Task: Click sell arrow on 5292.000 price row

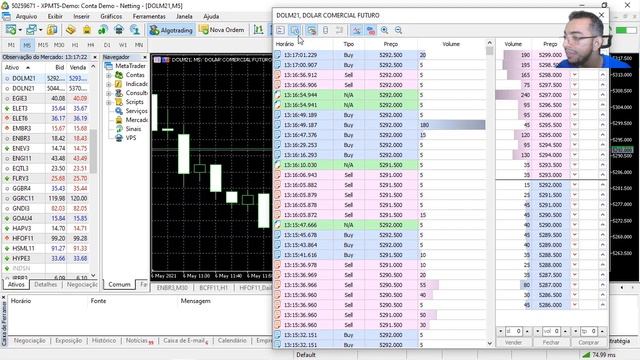Action: point(575,185)
